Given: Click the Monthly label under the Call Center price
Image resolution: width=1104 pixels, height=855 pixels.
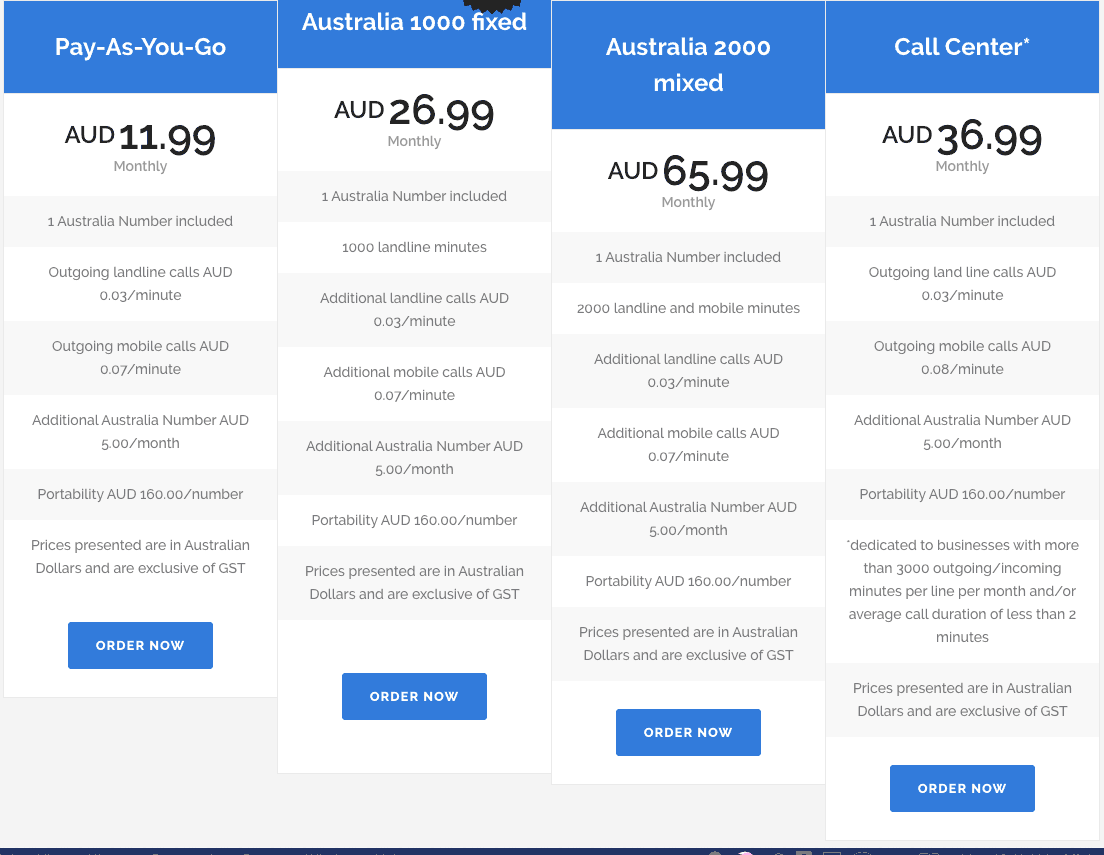Looking at the screenshot, I should coord(962,166).
